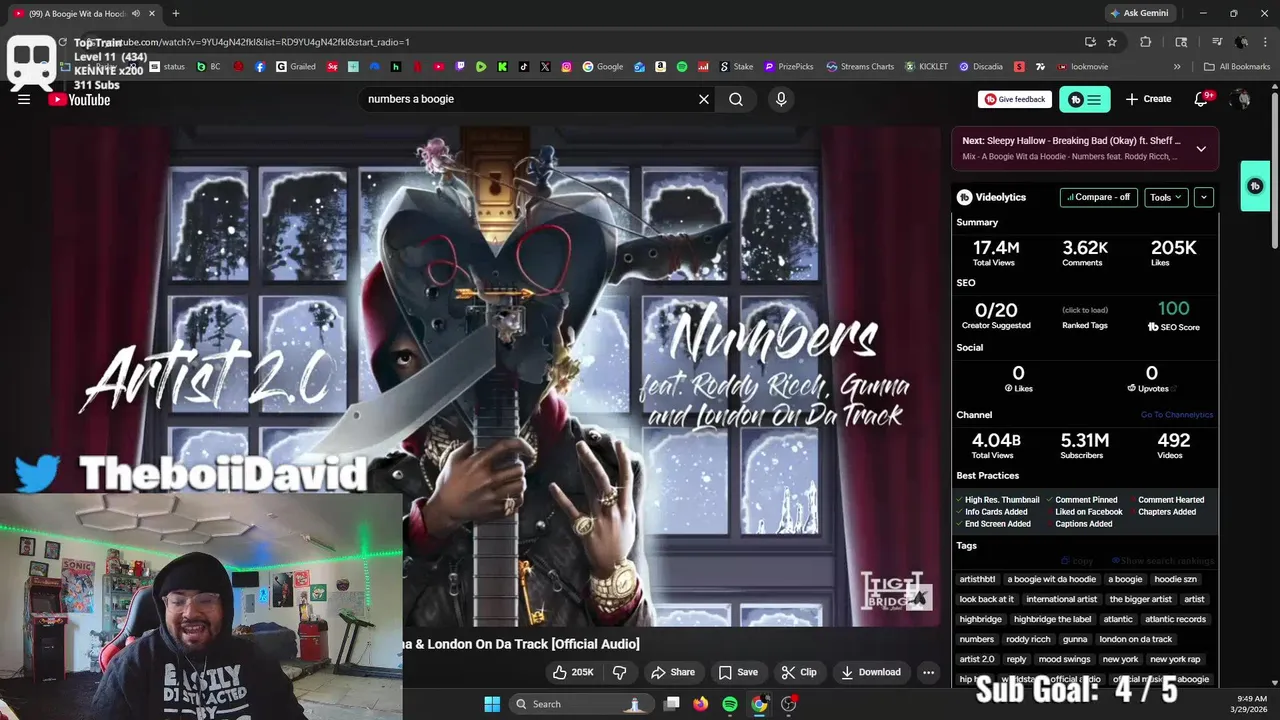The width and height of the screenshot is (1280, 720).
Task: Open the lookmovie bookmark
Action: [1083, 67]
